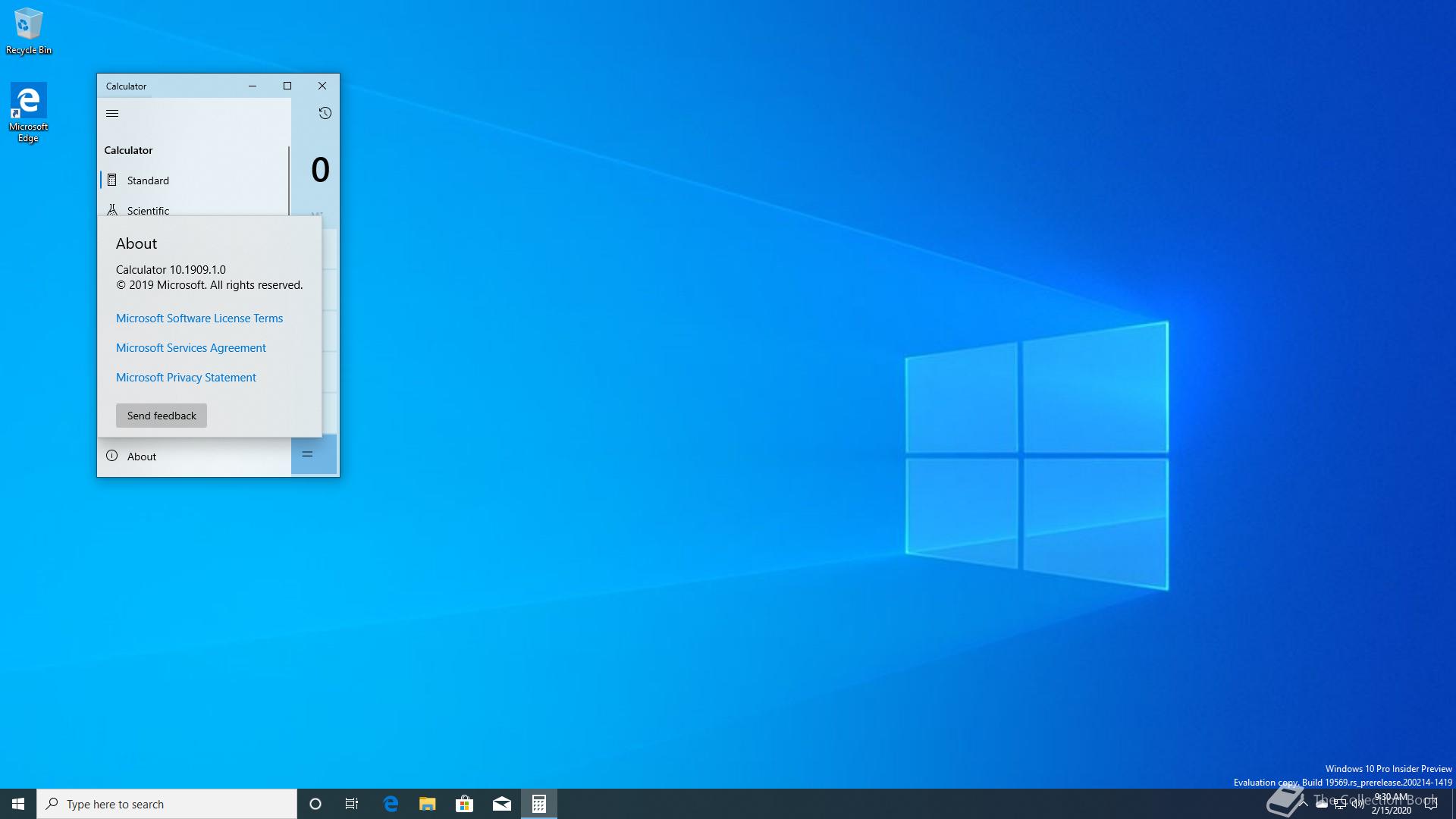Open the Action Center notifications icon
Screen dimensions: 1456x819
click(1431, 804)
